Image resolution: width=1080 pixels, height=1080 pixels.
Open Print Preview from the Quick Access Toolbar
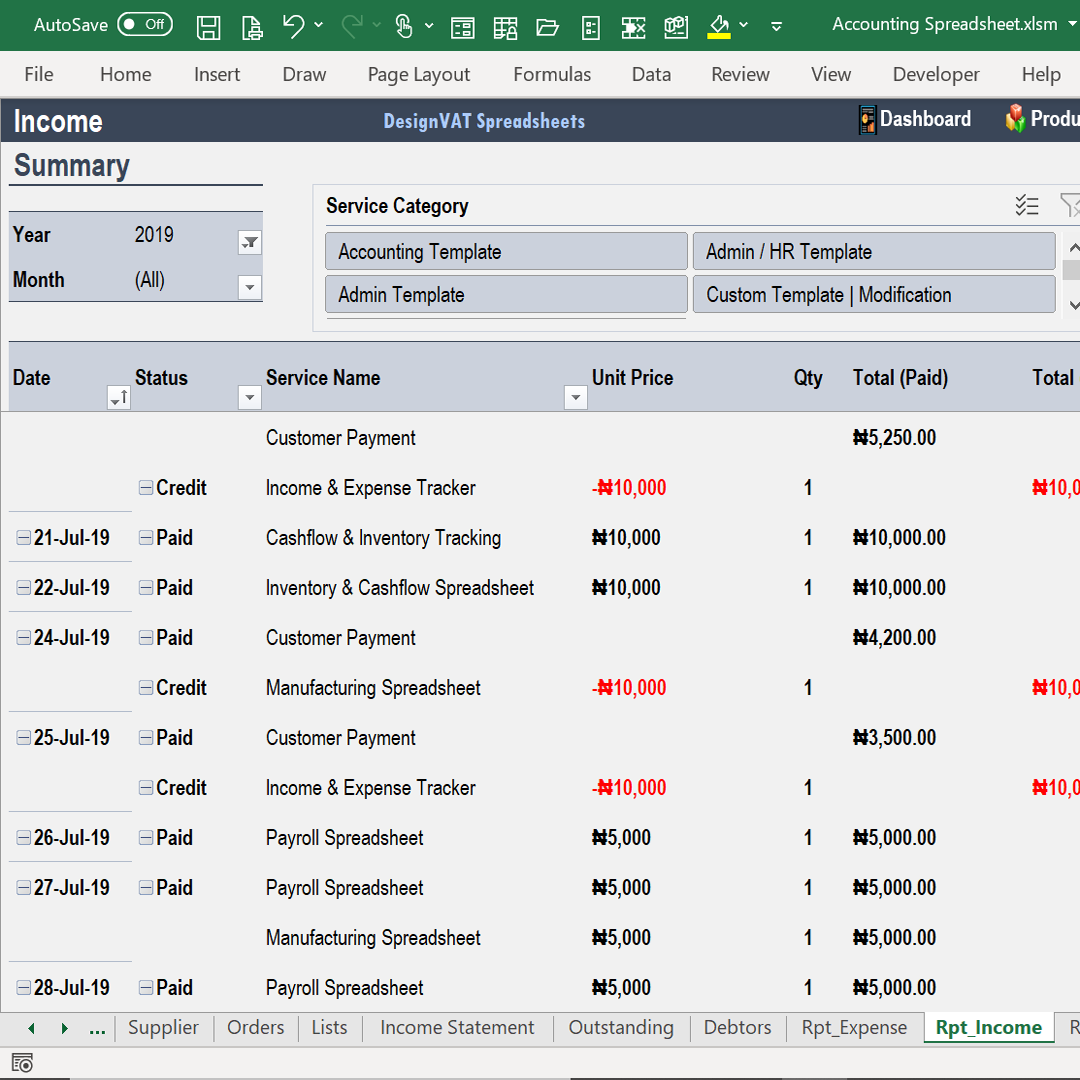(252, 27)
